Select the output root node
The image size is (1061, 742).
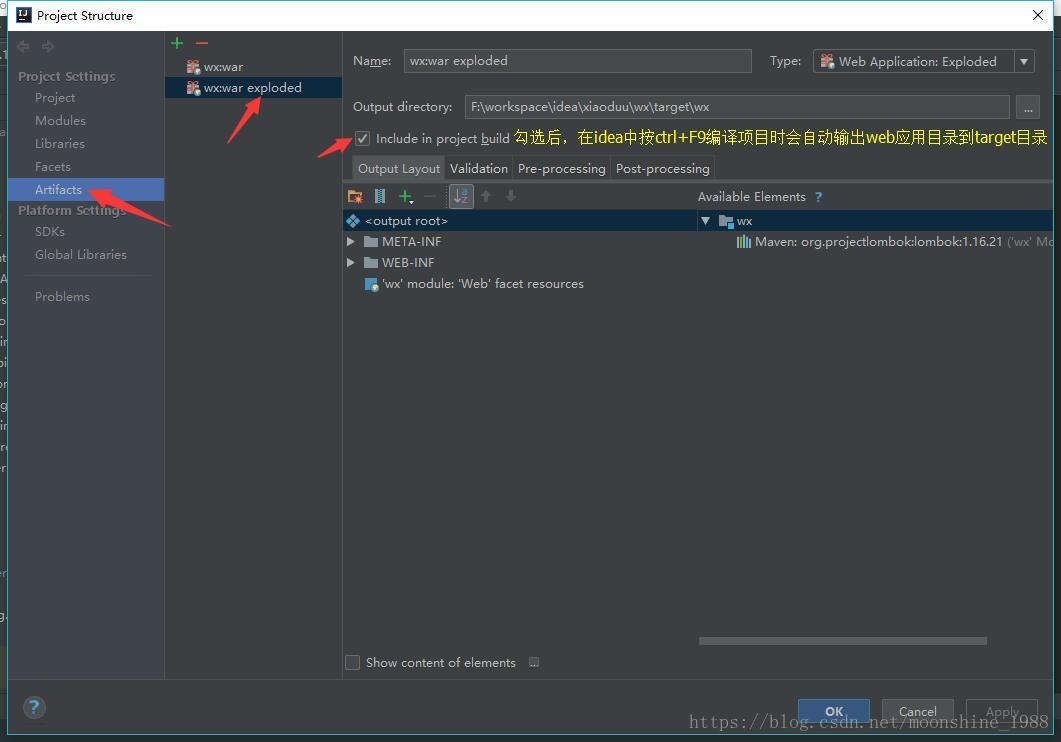click(x=520, y=221)
